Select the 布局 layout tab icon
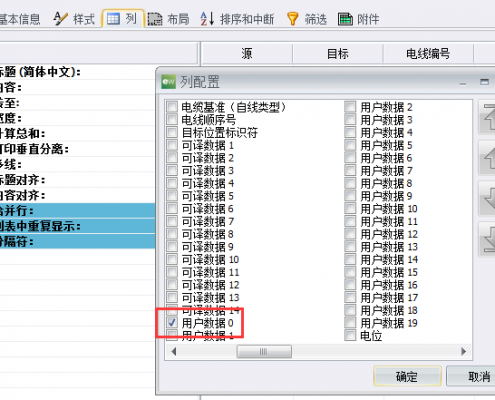495x400 pixels. 155,19
